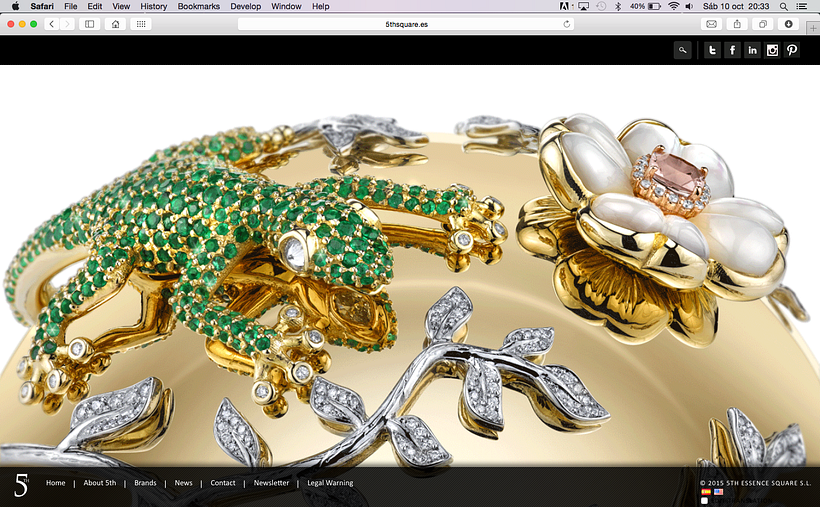Open the Contact page

pyautogui.click(x=223, y=483)
